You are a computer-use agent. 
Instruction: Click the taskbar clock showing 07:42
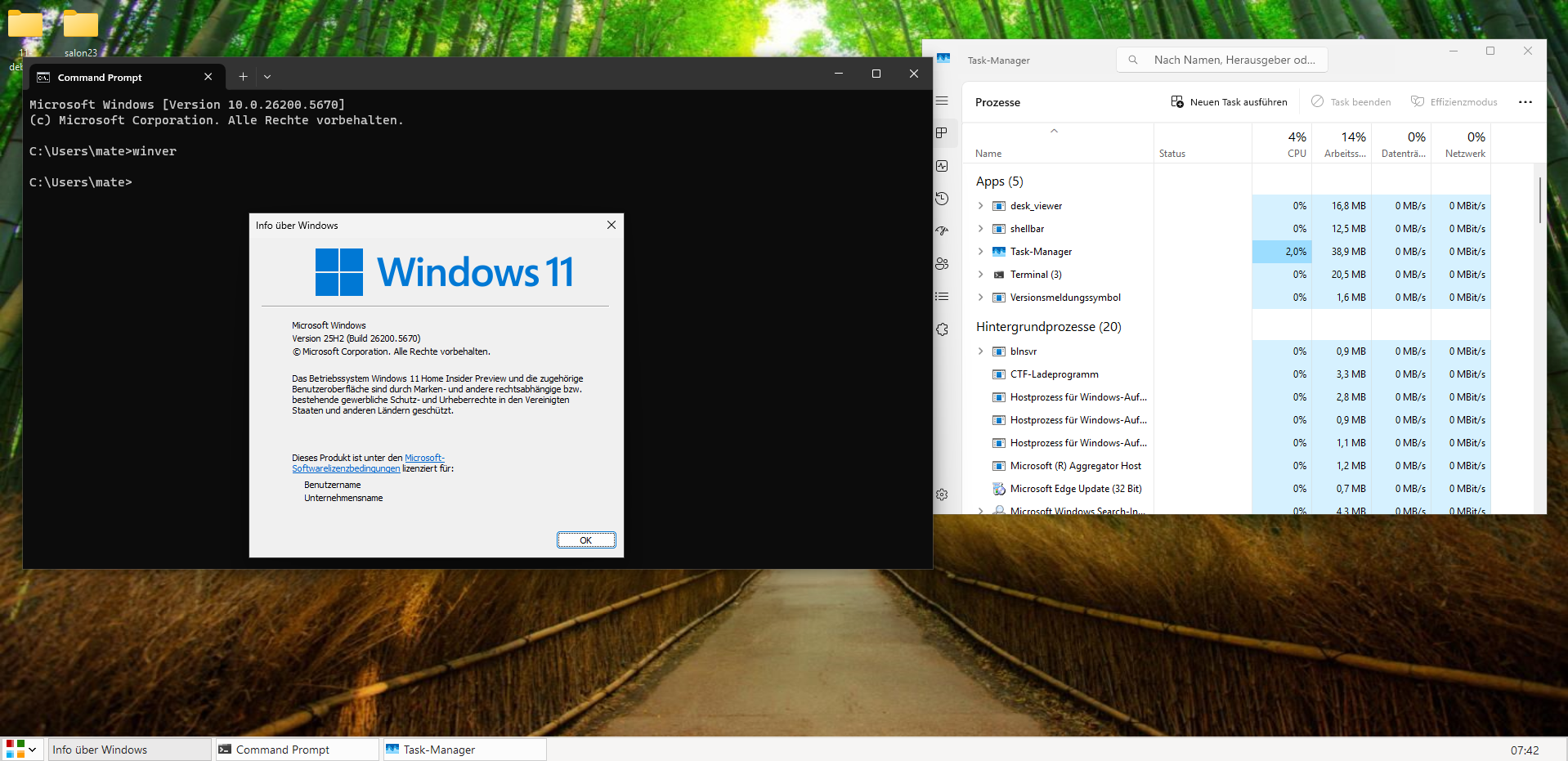[1525, 750]
